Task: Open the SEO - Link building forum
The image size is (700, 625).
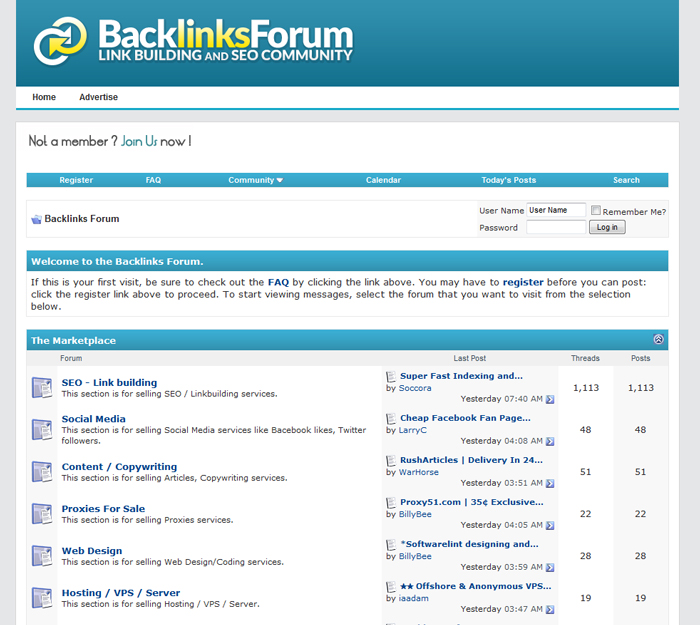Action: tap(109, 383)
